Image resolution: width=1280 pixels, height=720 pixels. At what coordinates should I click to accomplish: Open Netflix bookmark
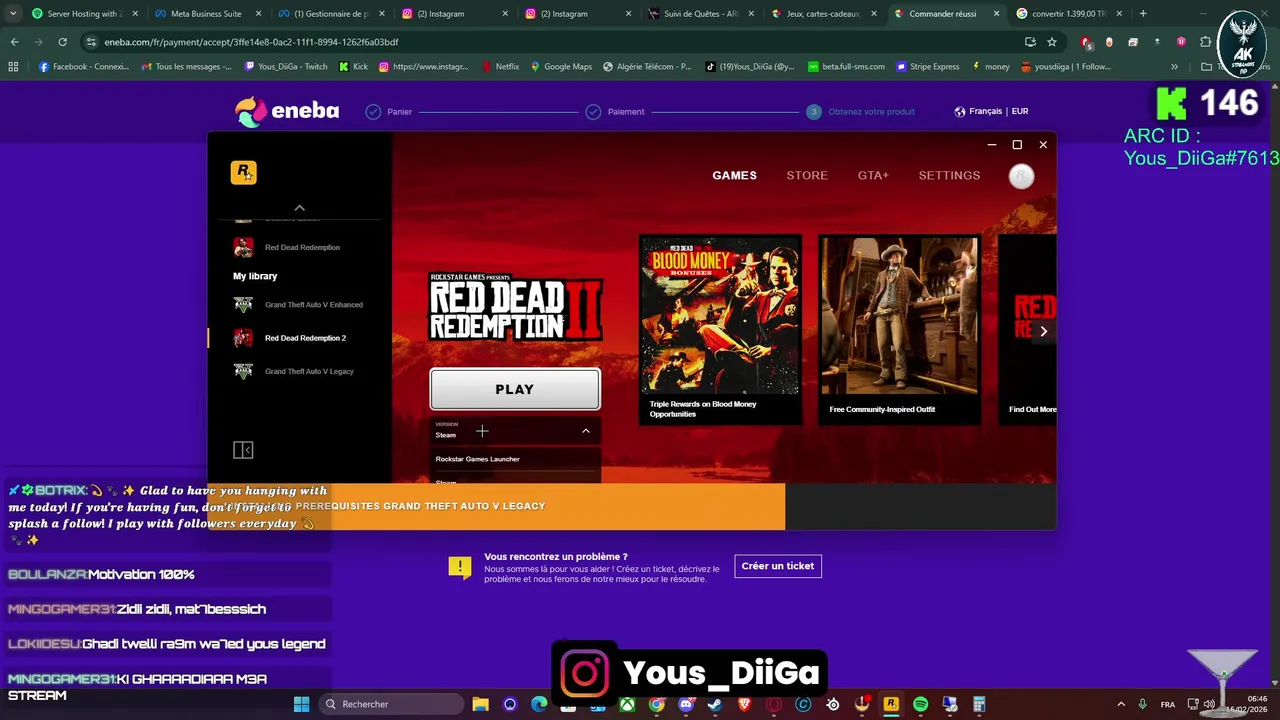(500, 67)
